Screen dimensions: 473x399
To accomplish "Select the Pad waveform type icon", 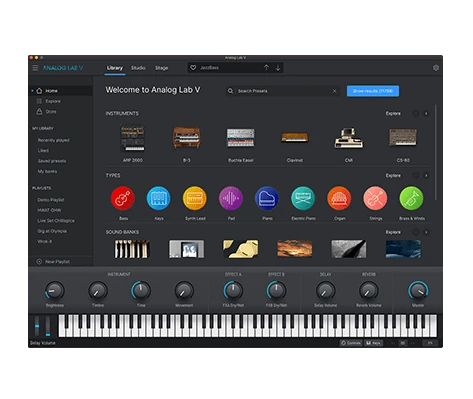I will (x=231, y=198).
